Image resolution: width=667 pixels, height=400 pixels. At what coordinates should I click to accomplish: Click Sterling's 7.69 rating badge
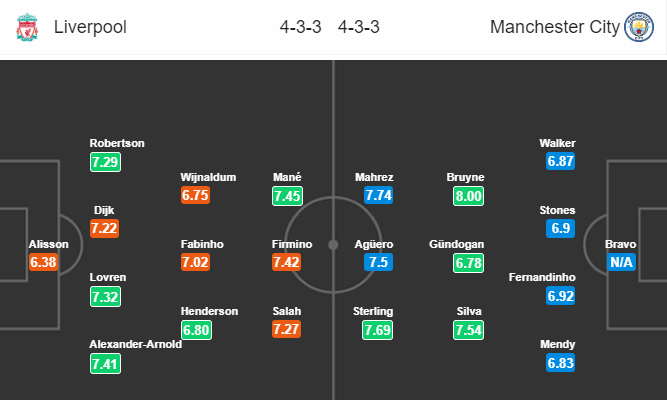pyautogui.click(x=377, y=330)
